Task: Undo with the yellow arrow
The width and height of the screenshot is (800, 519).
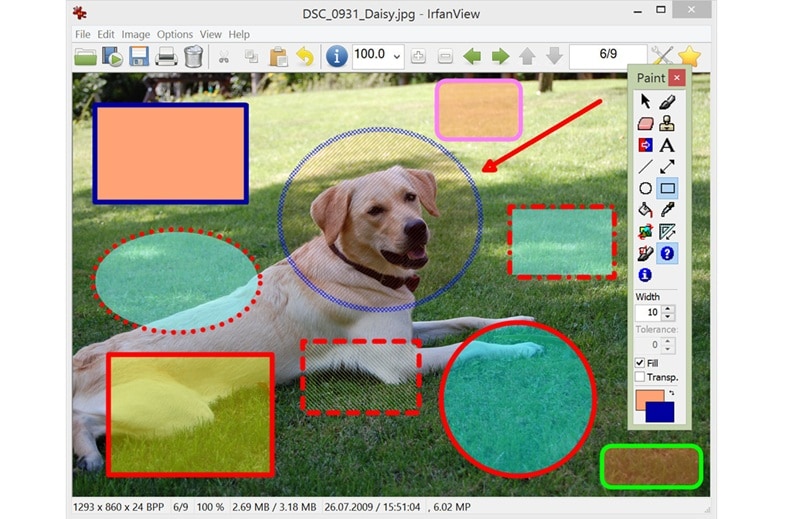Action: (306, 56)
